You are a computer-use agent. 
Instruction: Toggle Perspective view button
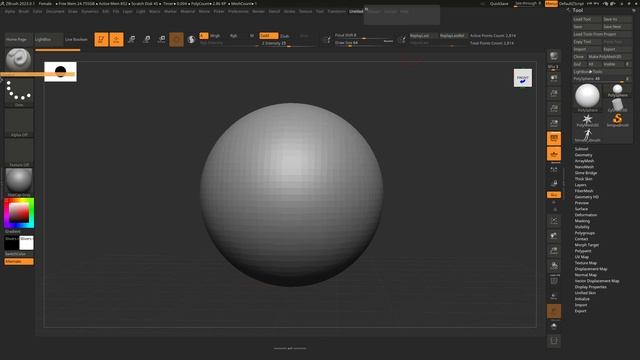[554, 138]
